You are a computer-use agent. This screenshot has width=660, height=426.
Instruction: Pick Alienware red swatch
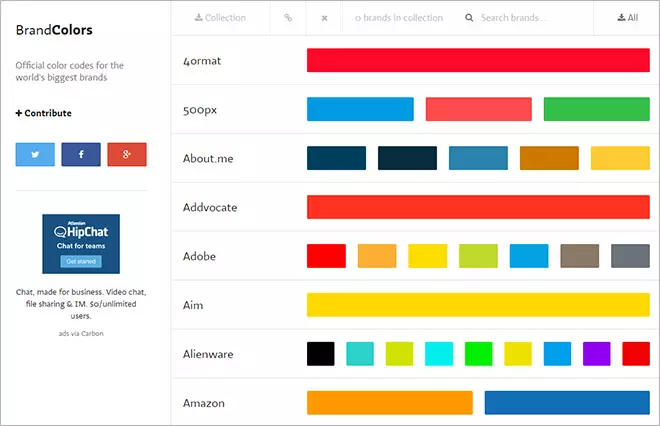[636, 354]
